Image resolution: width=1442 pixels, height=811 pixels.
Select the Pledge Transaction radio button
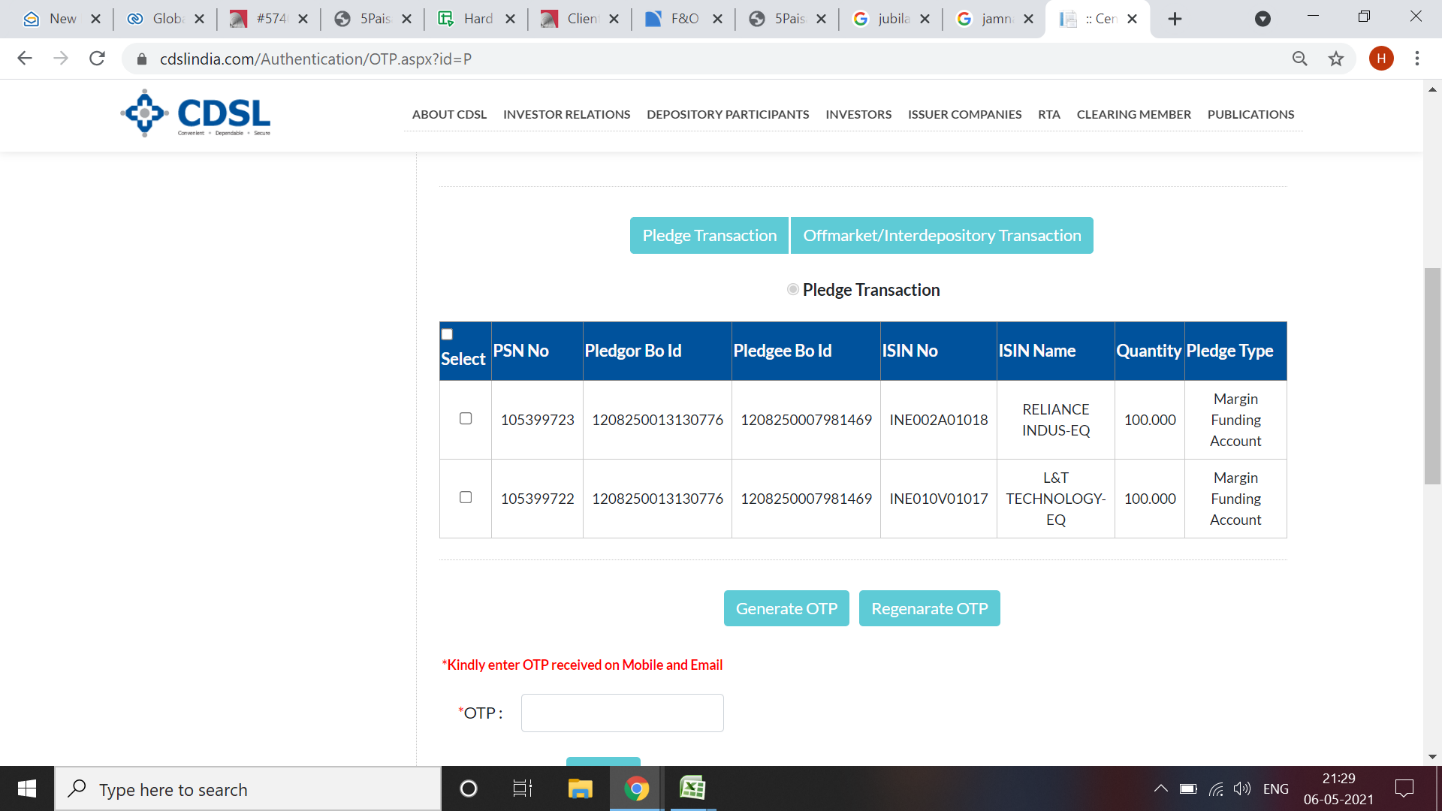pyautogui.click(x=793, y=289)
